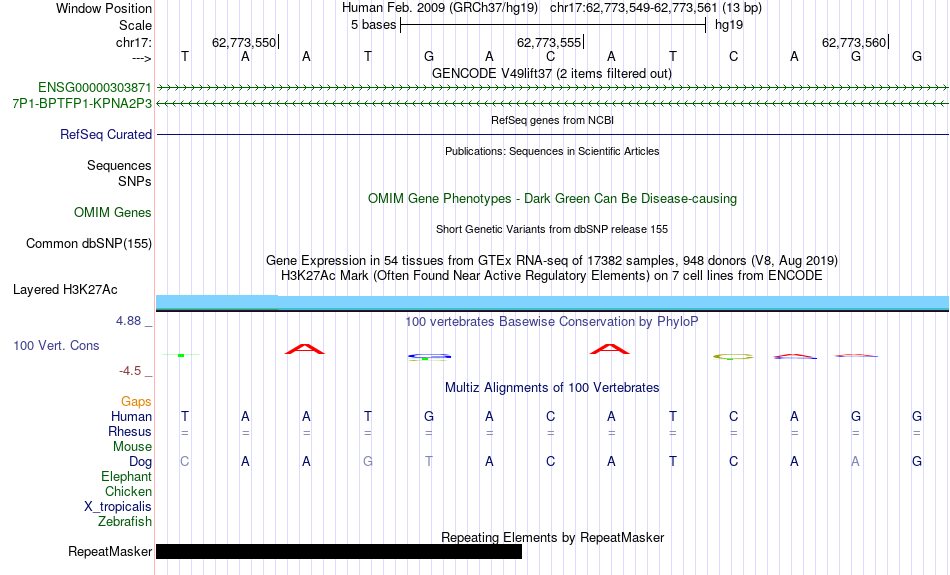Click the GTEx Gene Expression title
Screen dimensions: 950x575
(x=552, y=261)
